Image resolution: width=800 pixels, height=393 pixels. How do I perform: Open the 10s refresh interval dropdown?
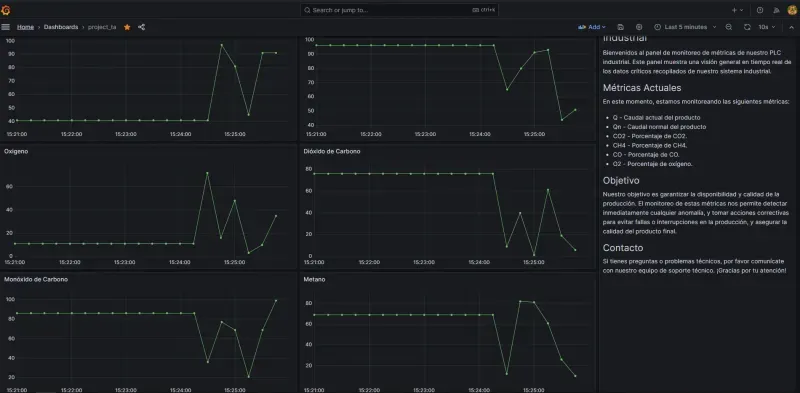767,27
